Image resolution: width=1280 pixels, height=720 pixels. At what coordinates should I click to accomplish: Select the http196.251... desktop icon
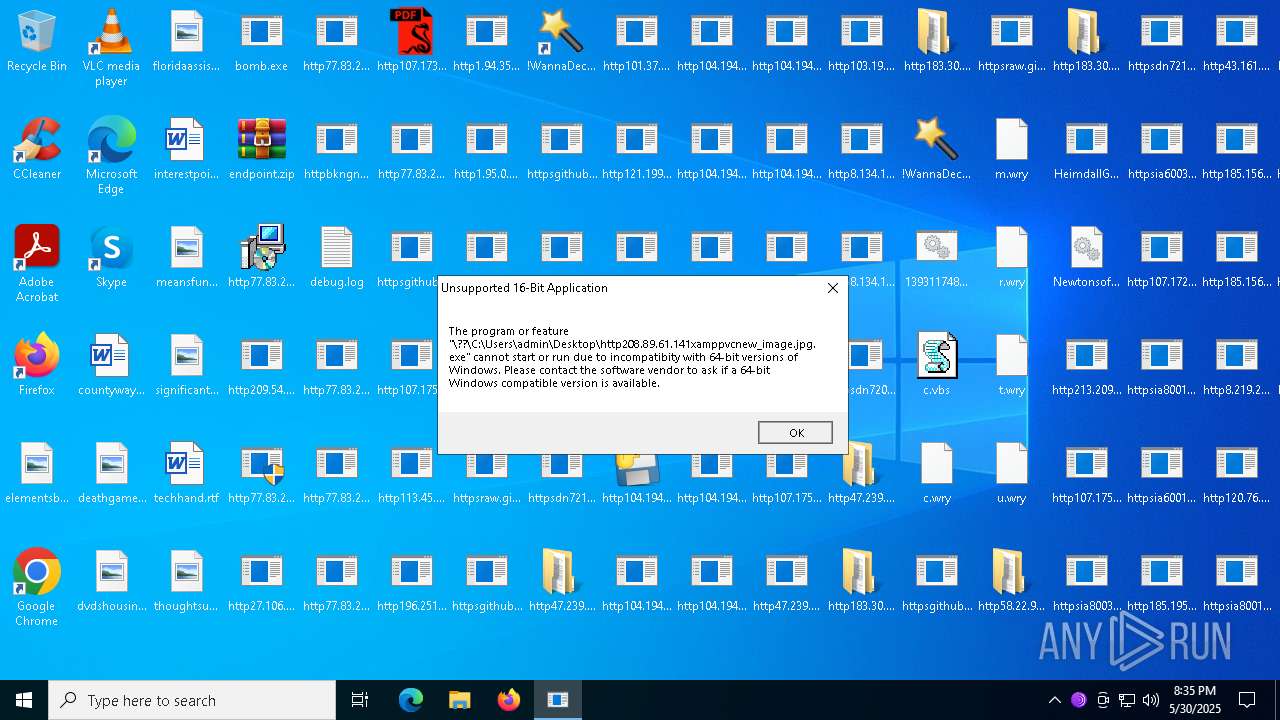(x=411, y=581)
